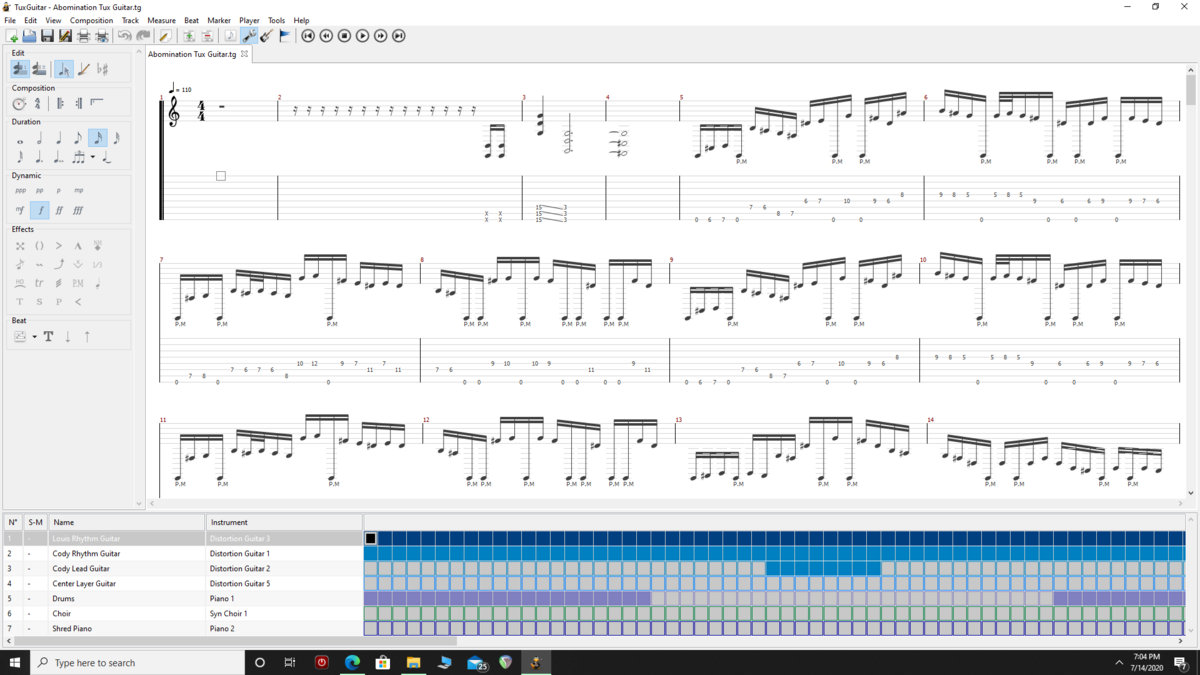Open the triplet duration dropdown arrow
The width and height of the screenshot is (1200, 675).
[x=91, y=157]
